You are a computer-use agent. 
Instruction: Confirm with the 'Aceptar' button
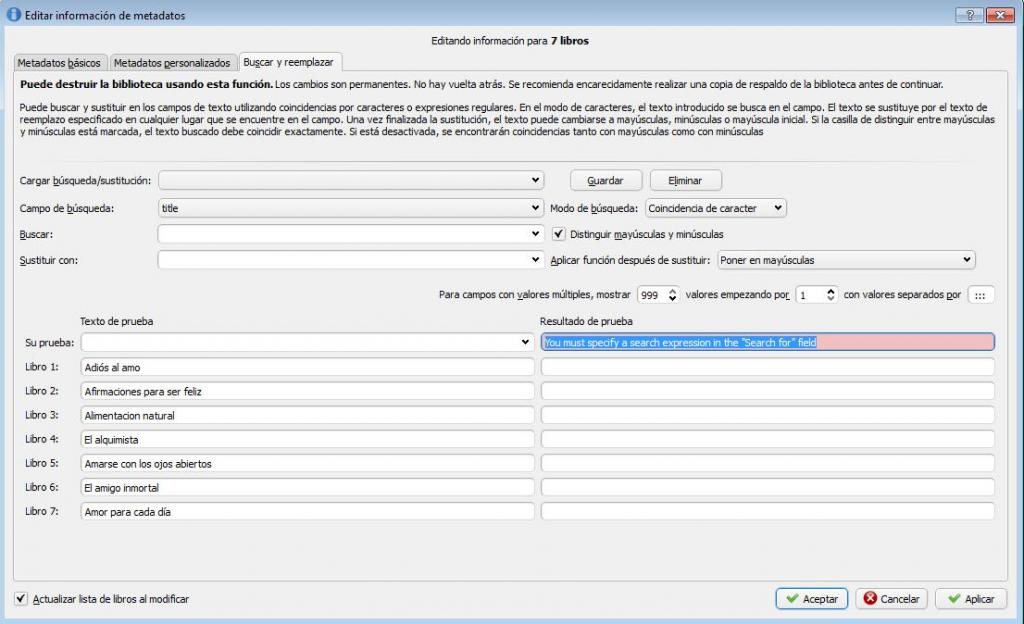pos(811,599)
